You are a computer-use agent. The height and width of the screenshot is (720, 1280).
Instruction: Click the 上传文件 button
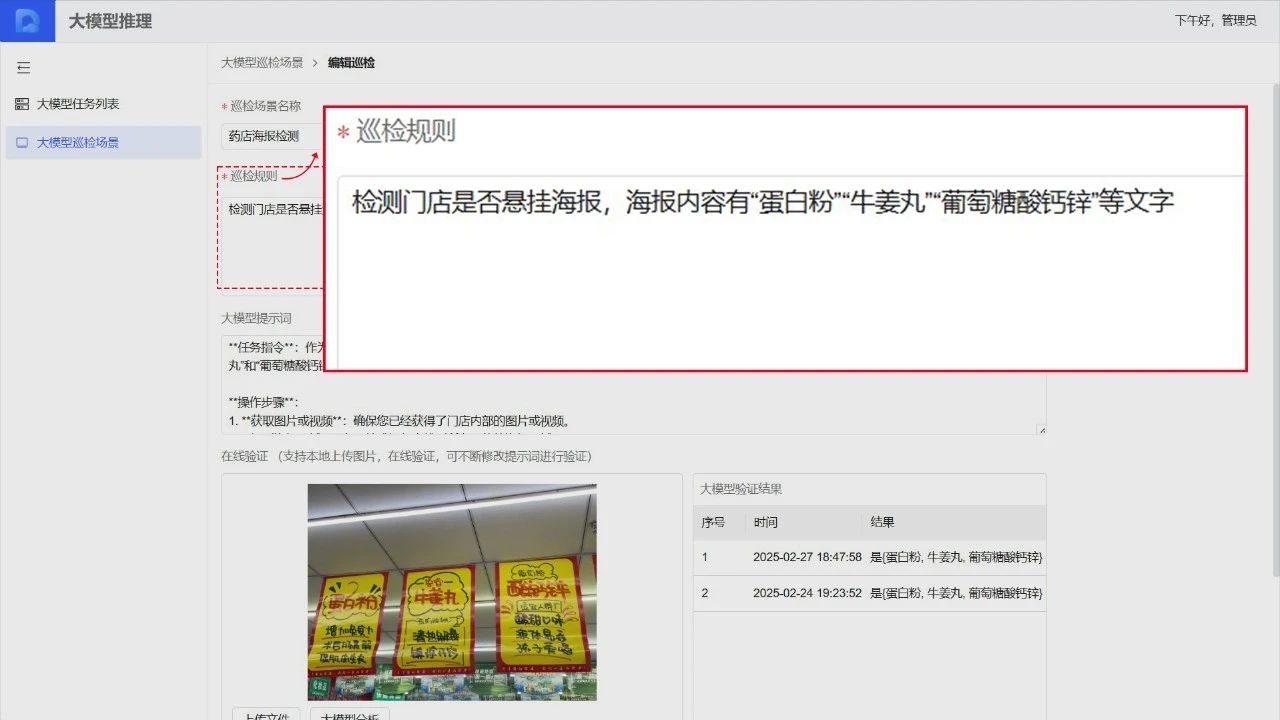[266, 714]
